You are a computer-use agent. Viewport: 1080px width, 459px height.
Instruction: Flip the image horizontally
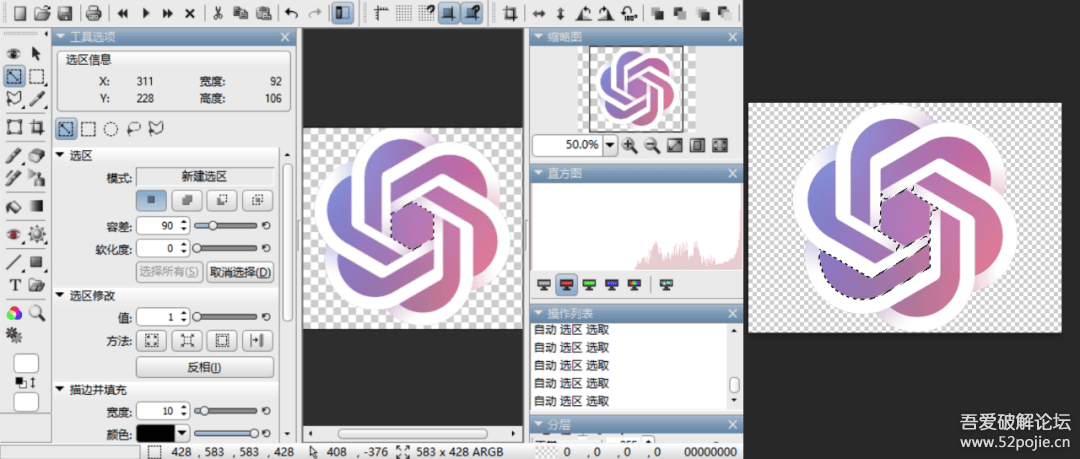pos(539,13)
